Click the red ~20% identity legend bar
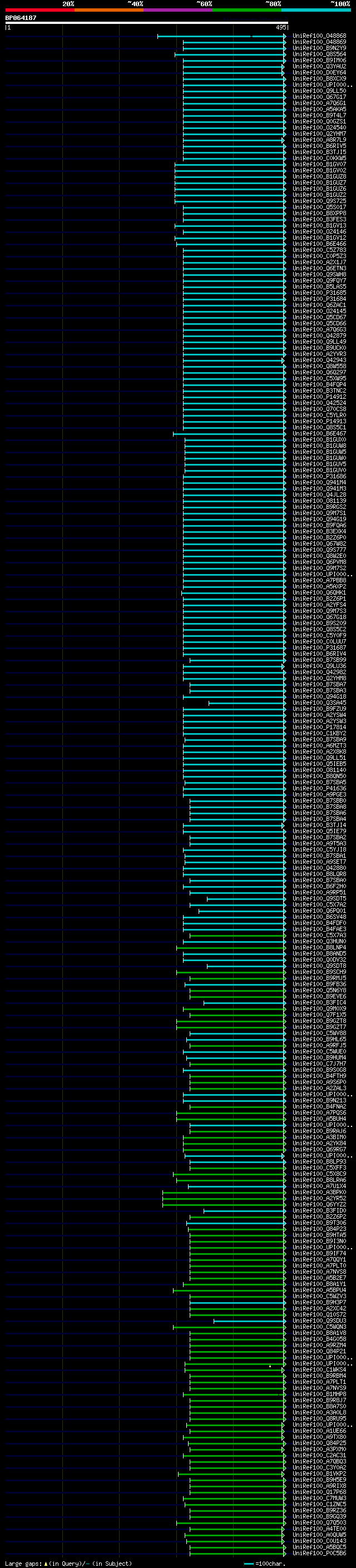 point(39,10)
